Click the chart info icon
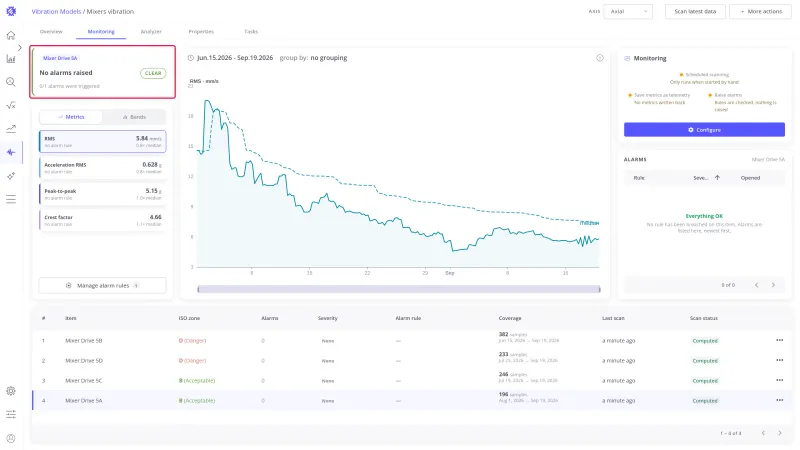The image size is (800, 450). [599, 58]
